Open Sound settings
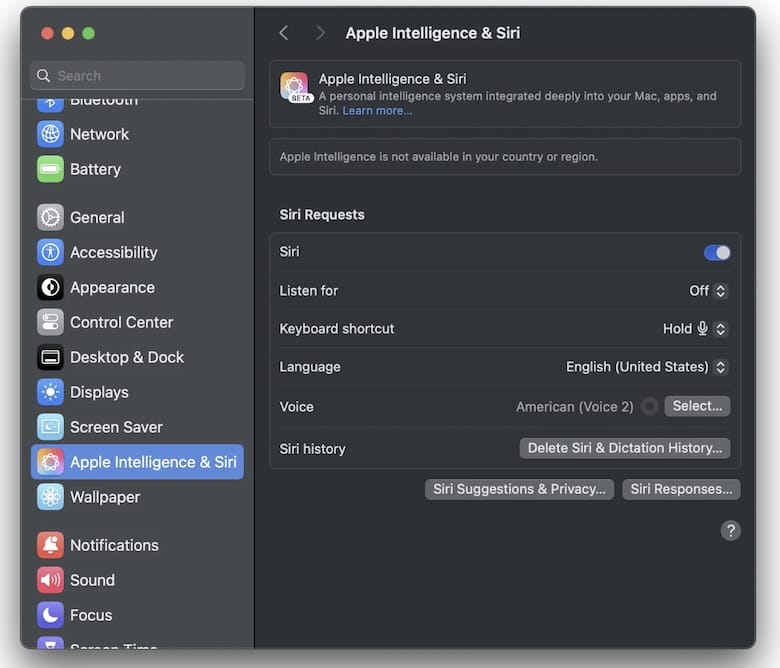Image resolution: width=780 pixels, height=668 pixels. (x=137, y=580)
